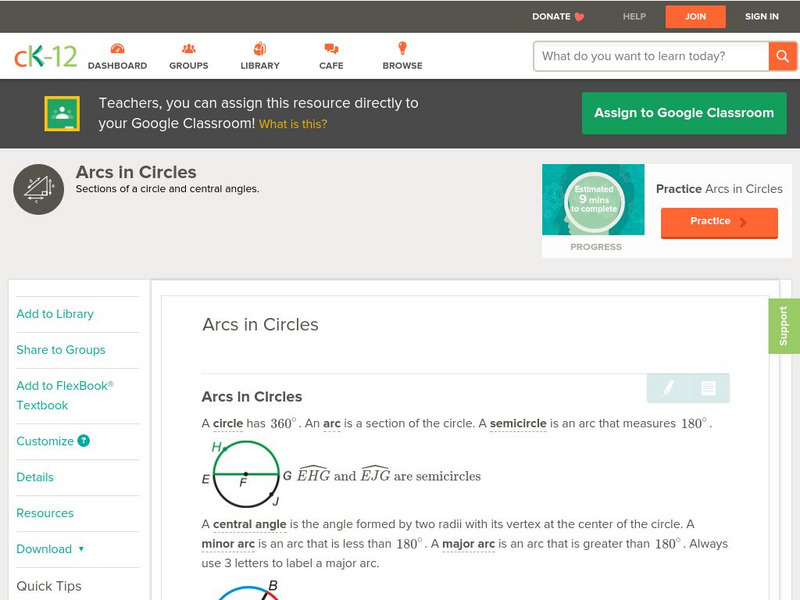Click Share to Groups

pos(61,350)
